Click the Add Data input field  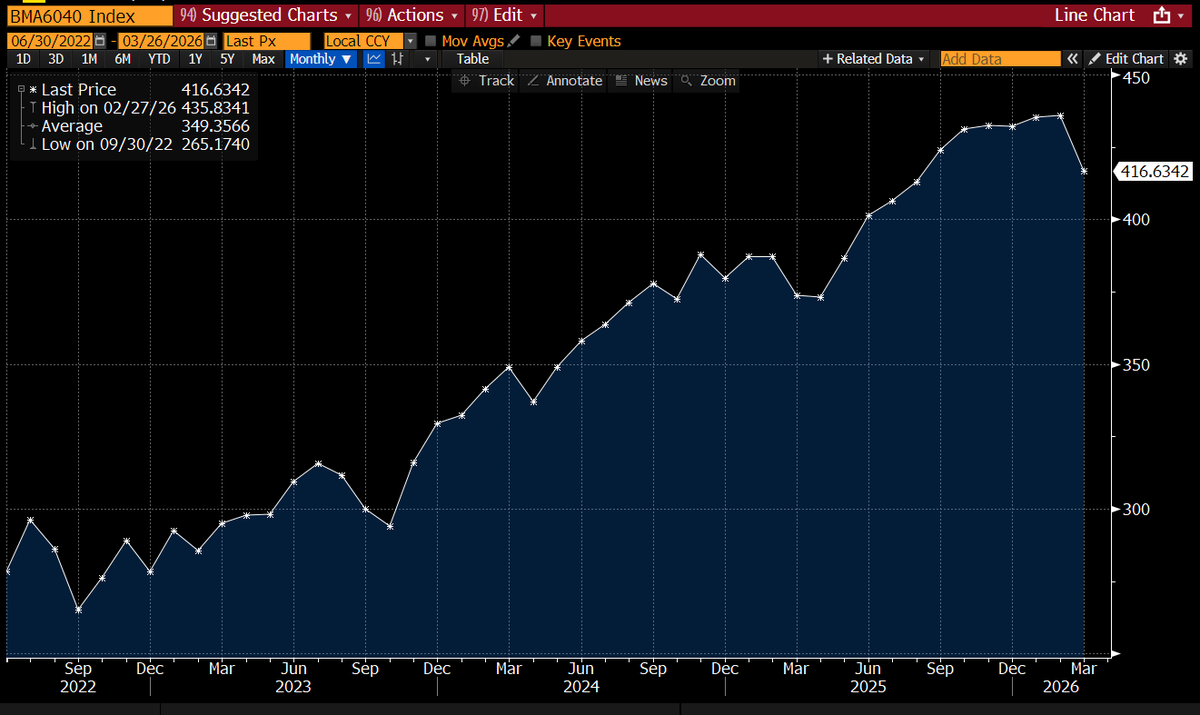coord(1000,59)
